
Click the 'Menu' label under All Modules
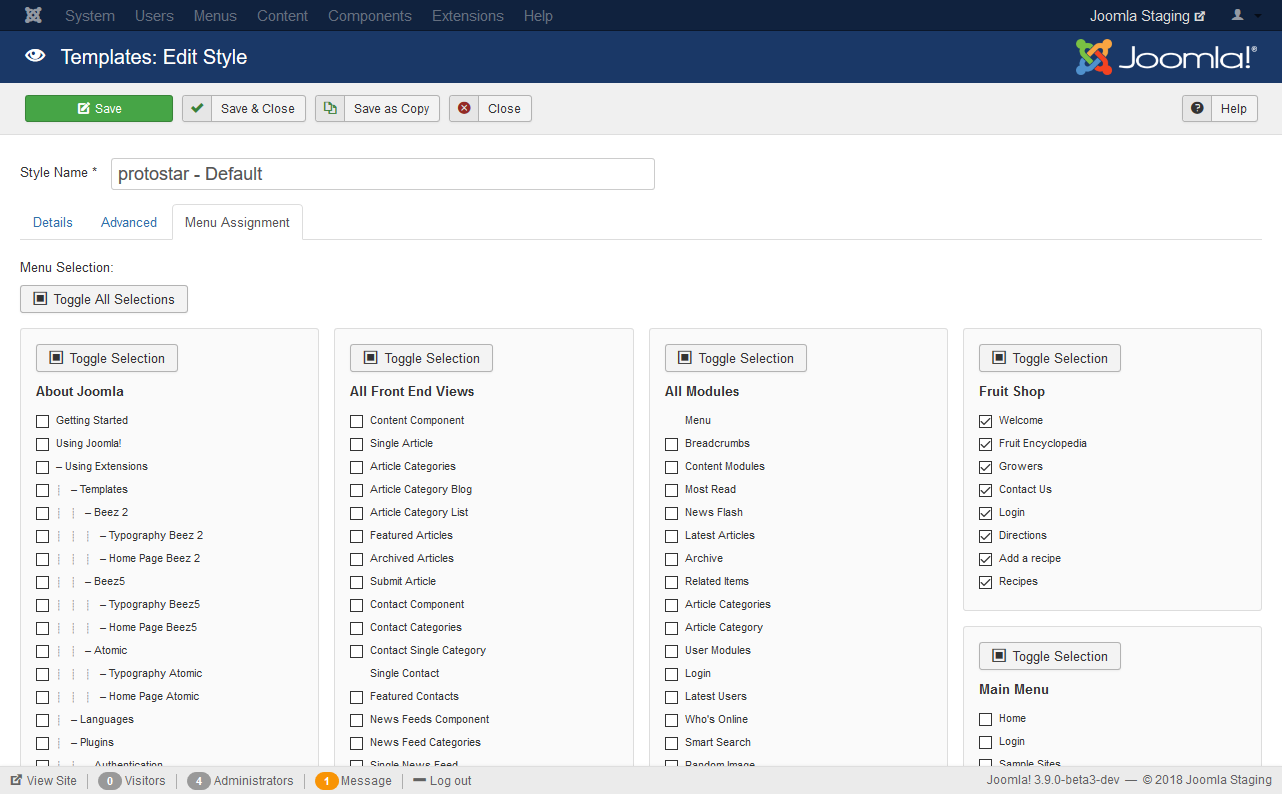pos(698,420)
